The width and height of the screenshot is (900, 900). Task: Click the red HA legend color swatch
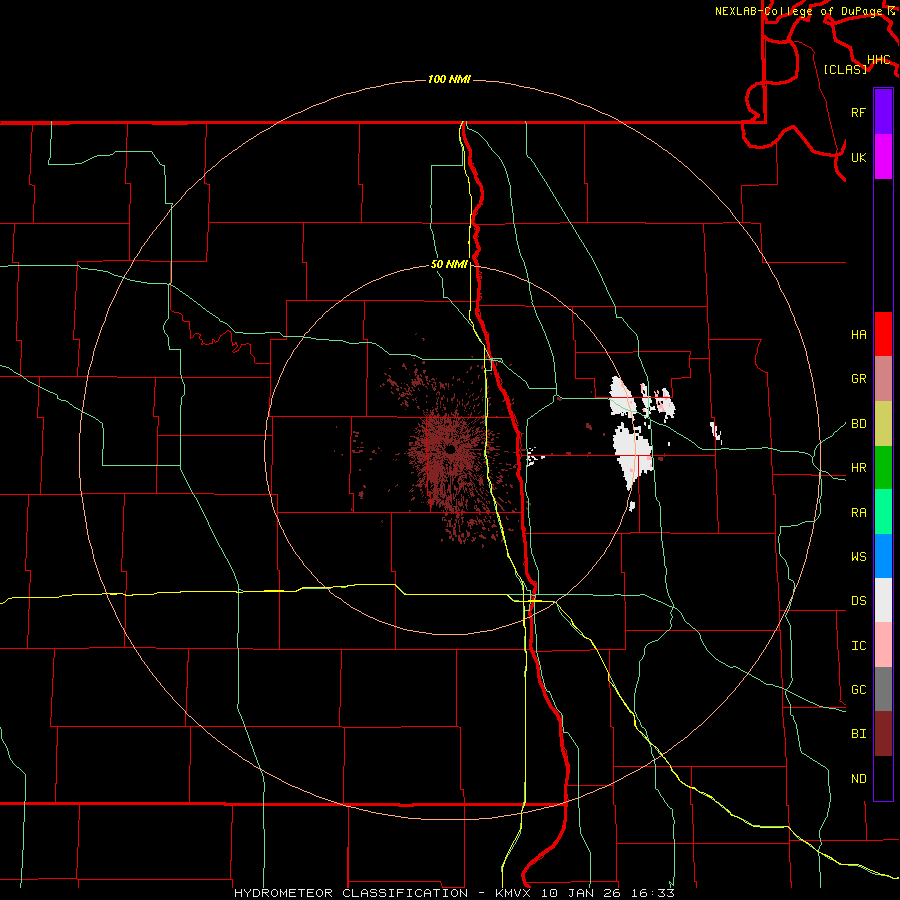point(883,334)
